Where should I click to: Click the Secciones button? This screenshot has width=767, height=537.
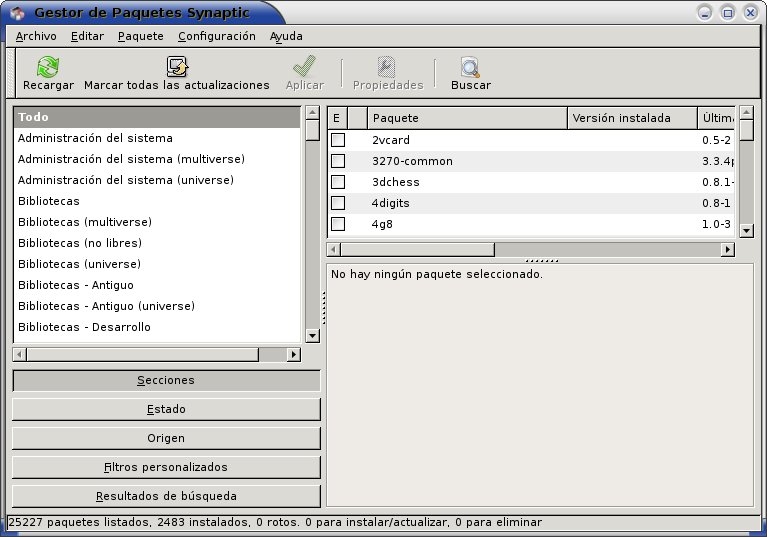click(166, 380)
